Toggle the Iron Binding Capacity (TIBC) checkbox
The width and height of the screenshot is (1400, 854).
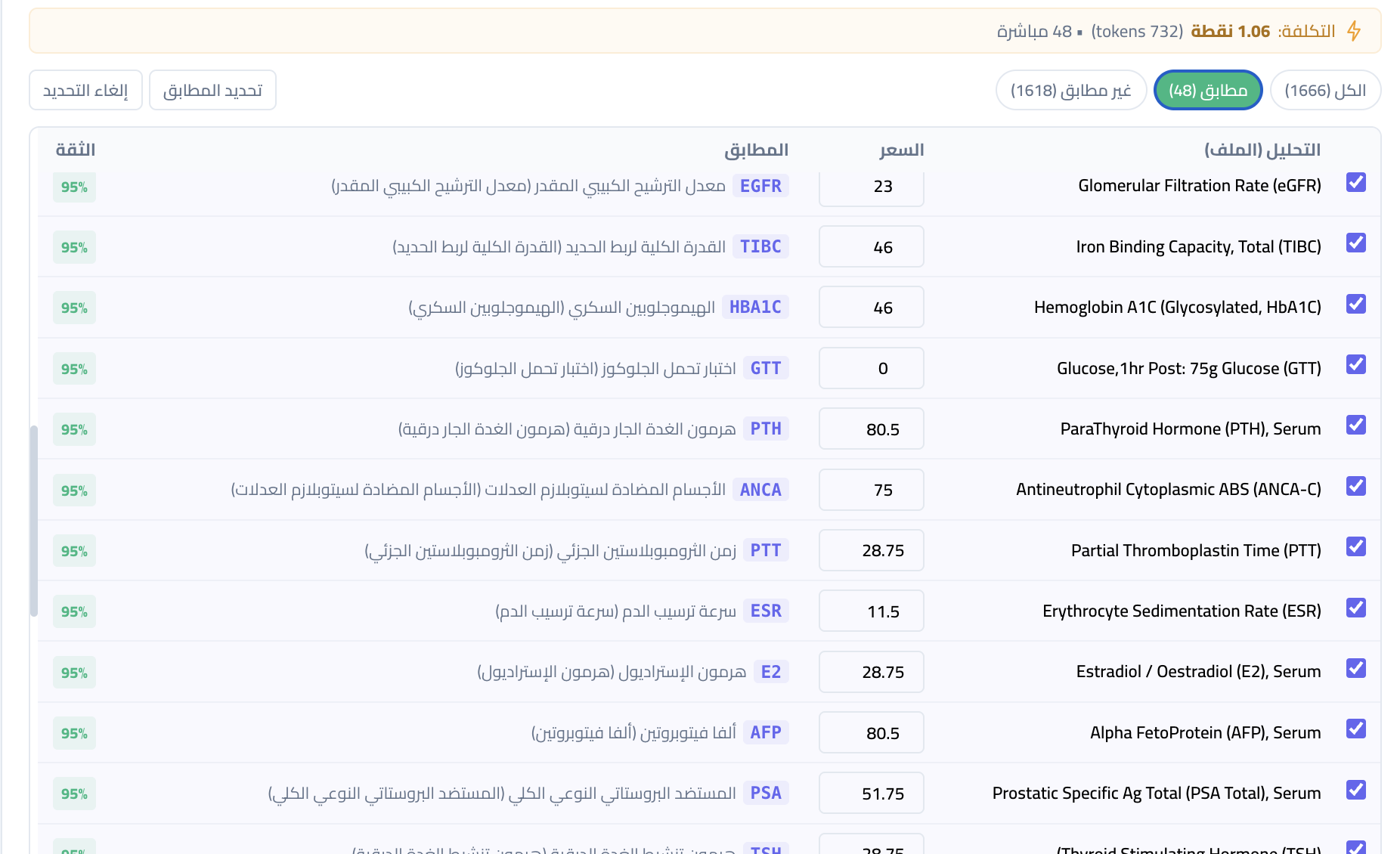point(1355,243)
